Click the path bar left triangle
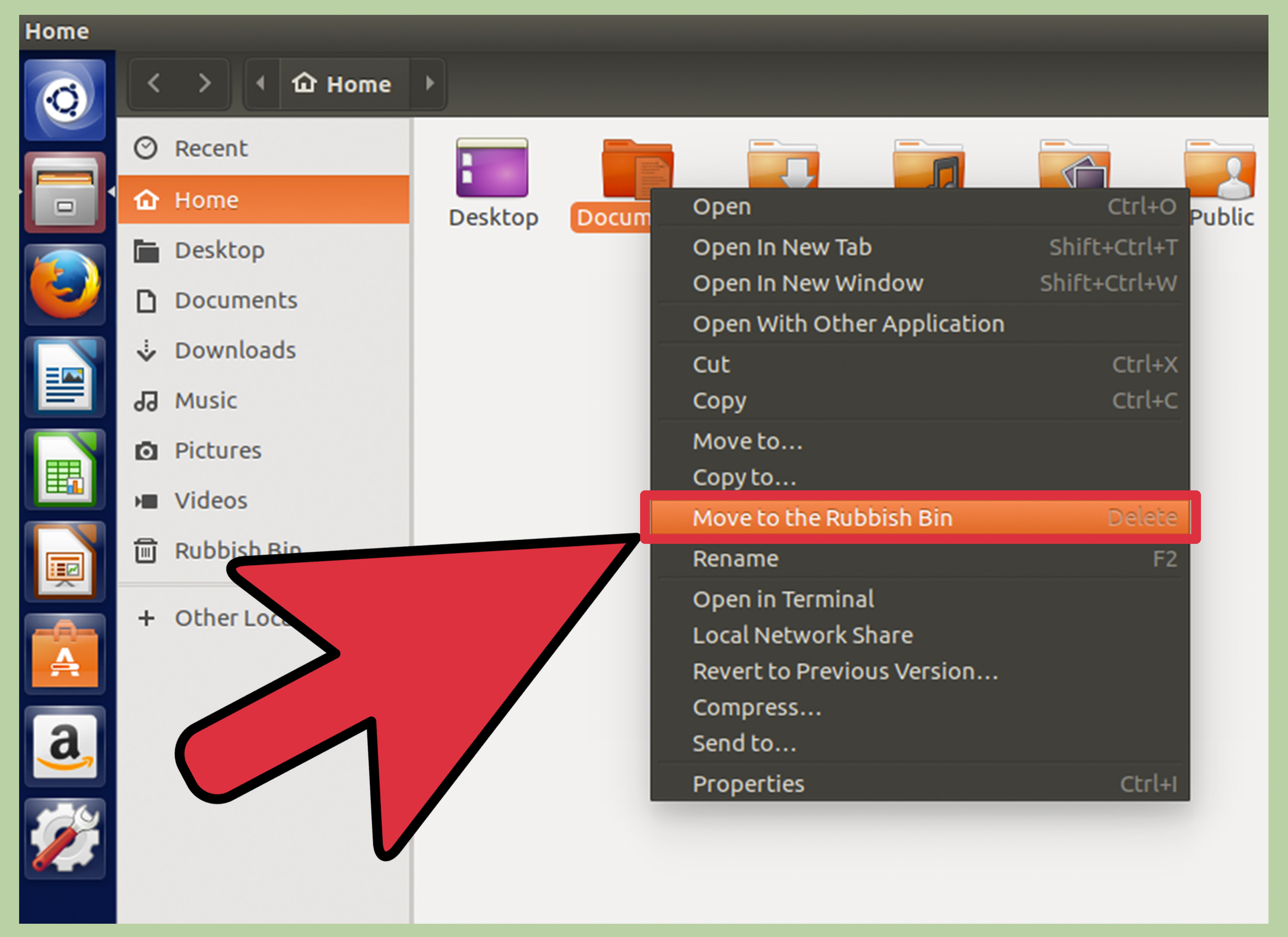1288x937 pixels. pyautogui.click(x=261, y=84)
